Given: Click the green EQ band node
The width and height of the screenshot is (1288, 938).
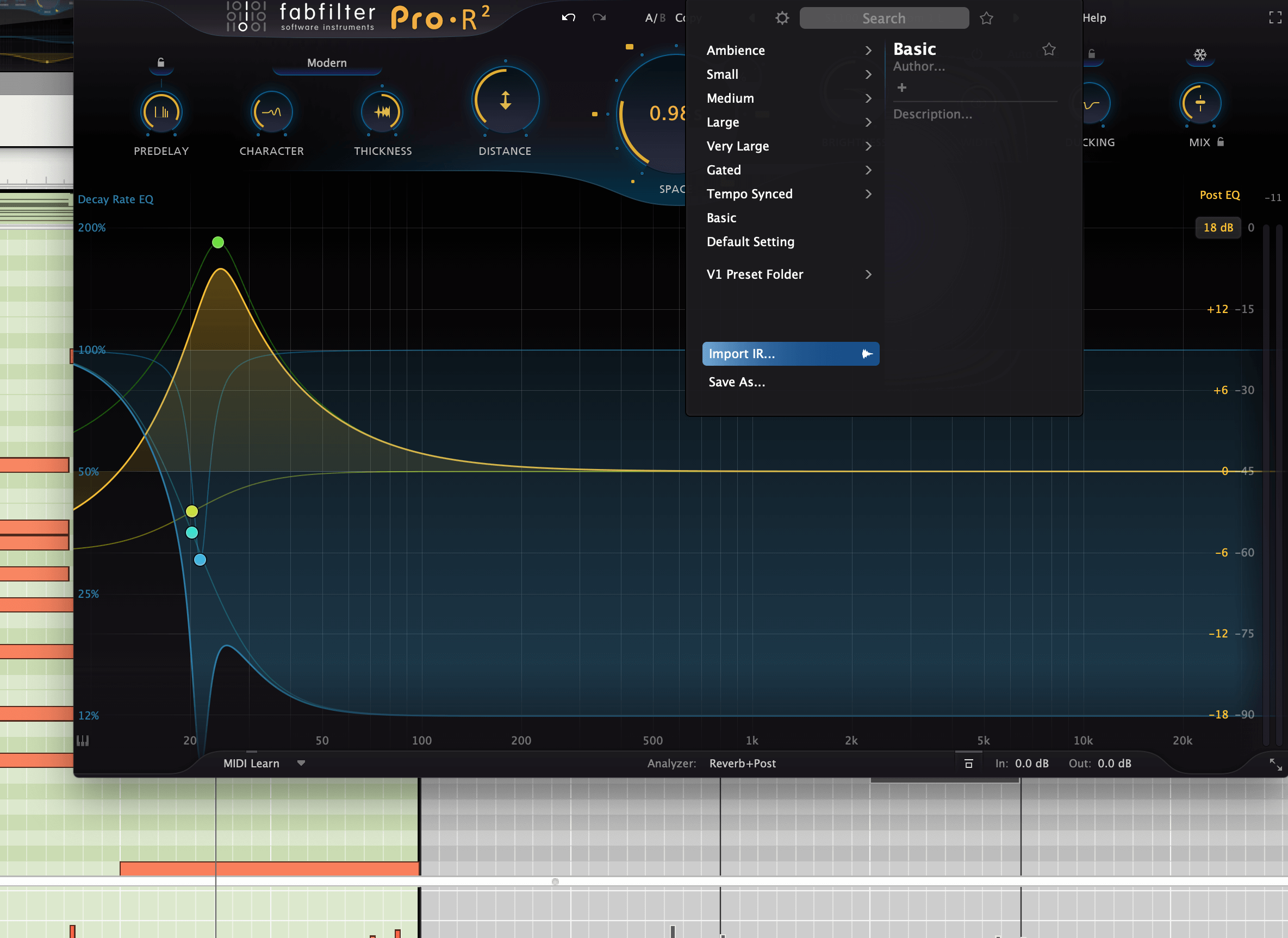Looking at the screenshot, I should 217,242.
